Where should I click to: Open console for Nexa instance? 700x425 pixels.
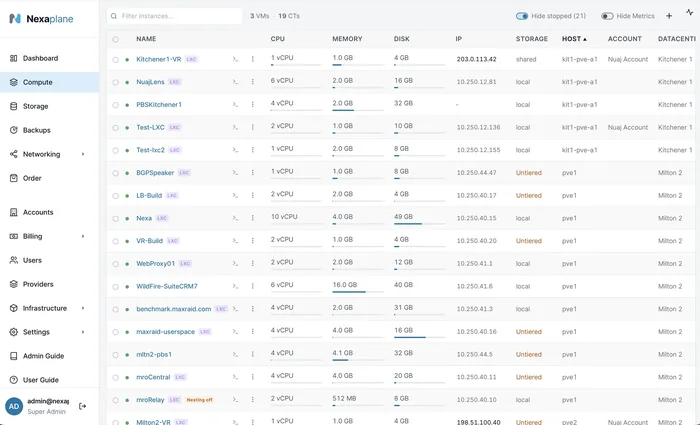click(x=235, y=218)
